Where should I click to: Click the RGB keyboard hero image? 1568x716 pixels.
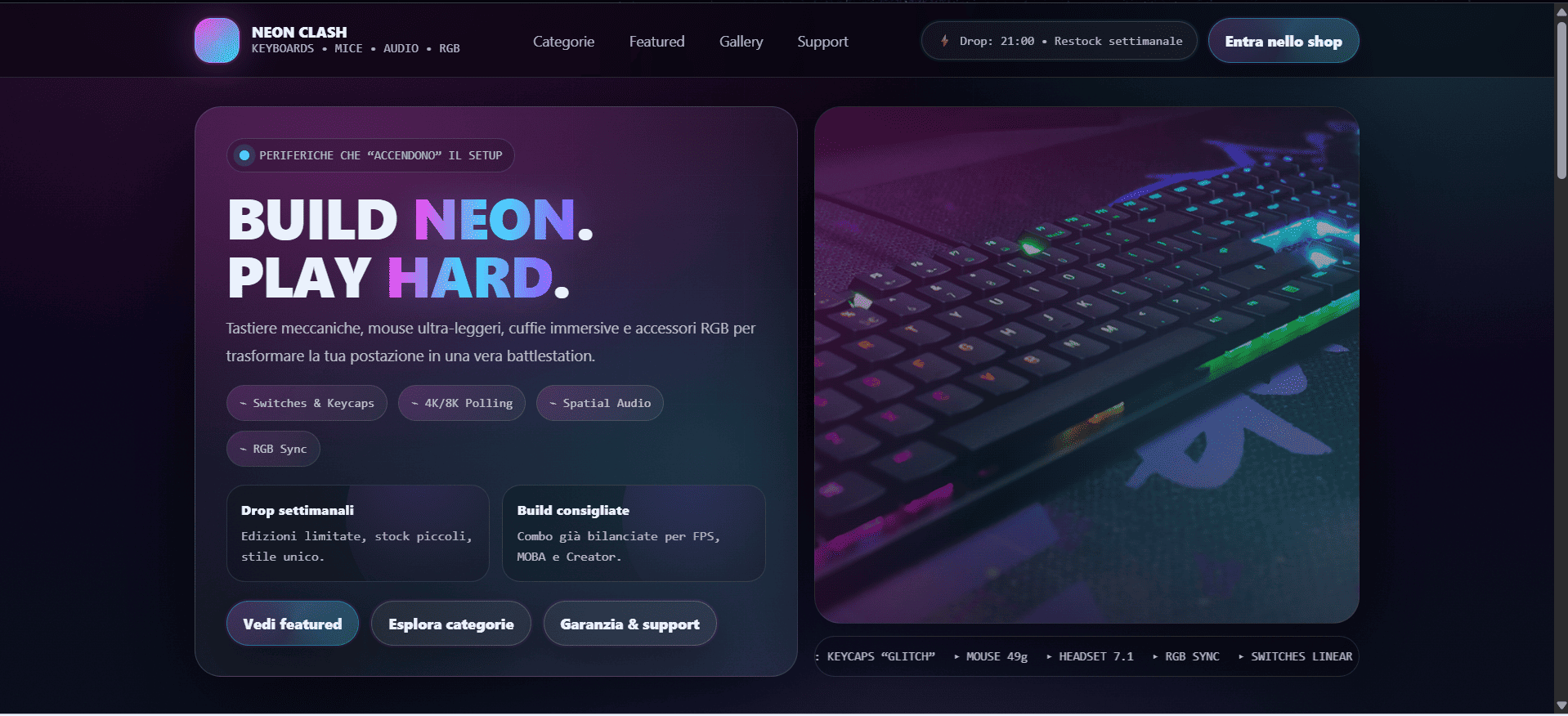[1086, 365]
